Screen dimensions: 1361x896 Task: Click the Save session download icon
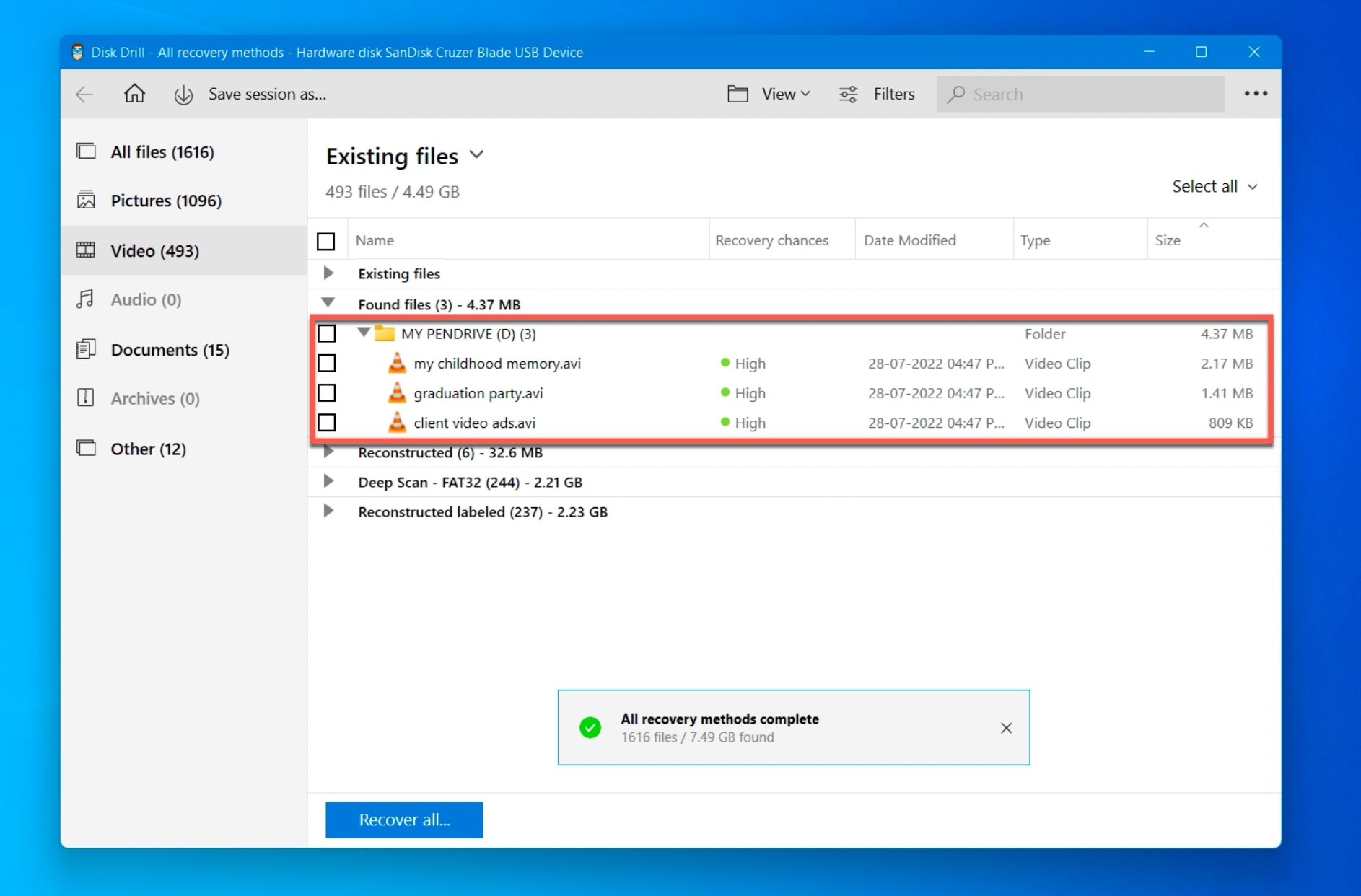coord(183,95)
